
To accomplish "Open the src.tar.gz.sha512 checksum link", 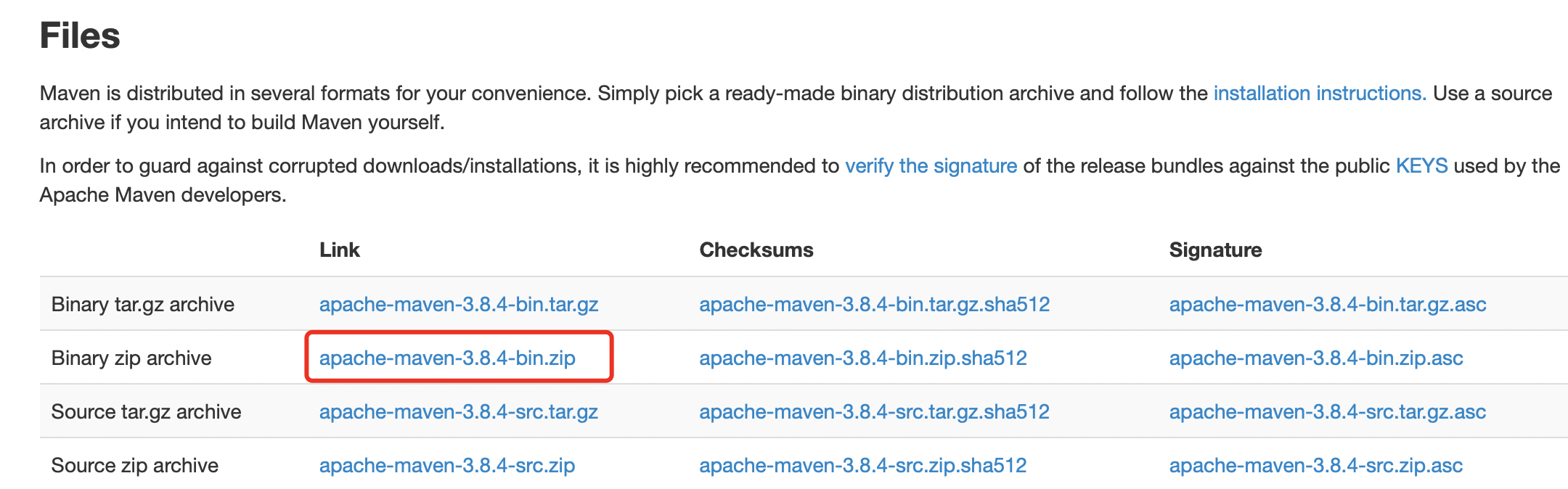I will pyautogui.click(x=874, y=412).
